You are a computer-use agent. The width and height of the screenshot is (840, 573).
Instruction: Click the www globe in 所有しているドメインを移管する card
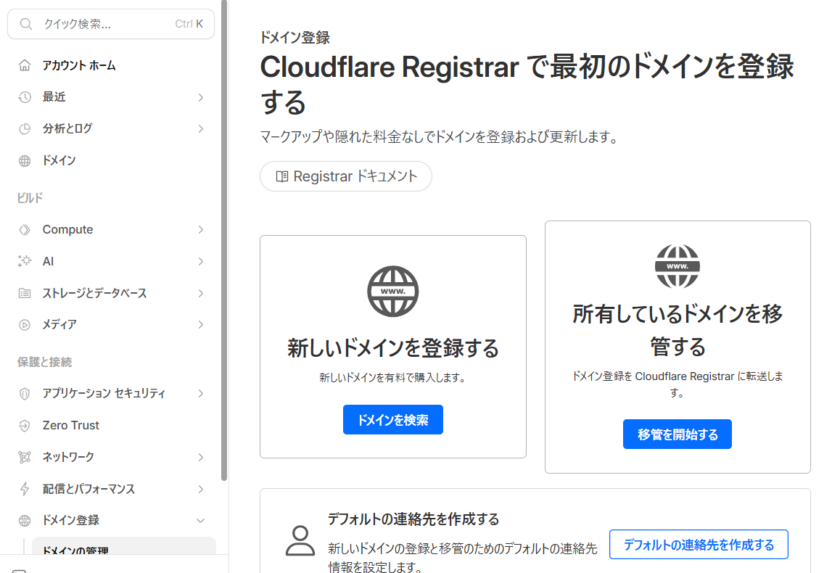coord(677,266)
